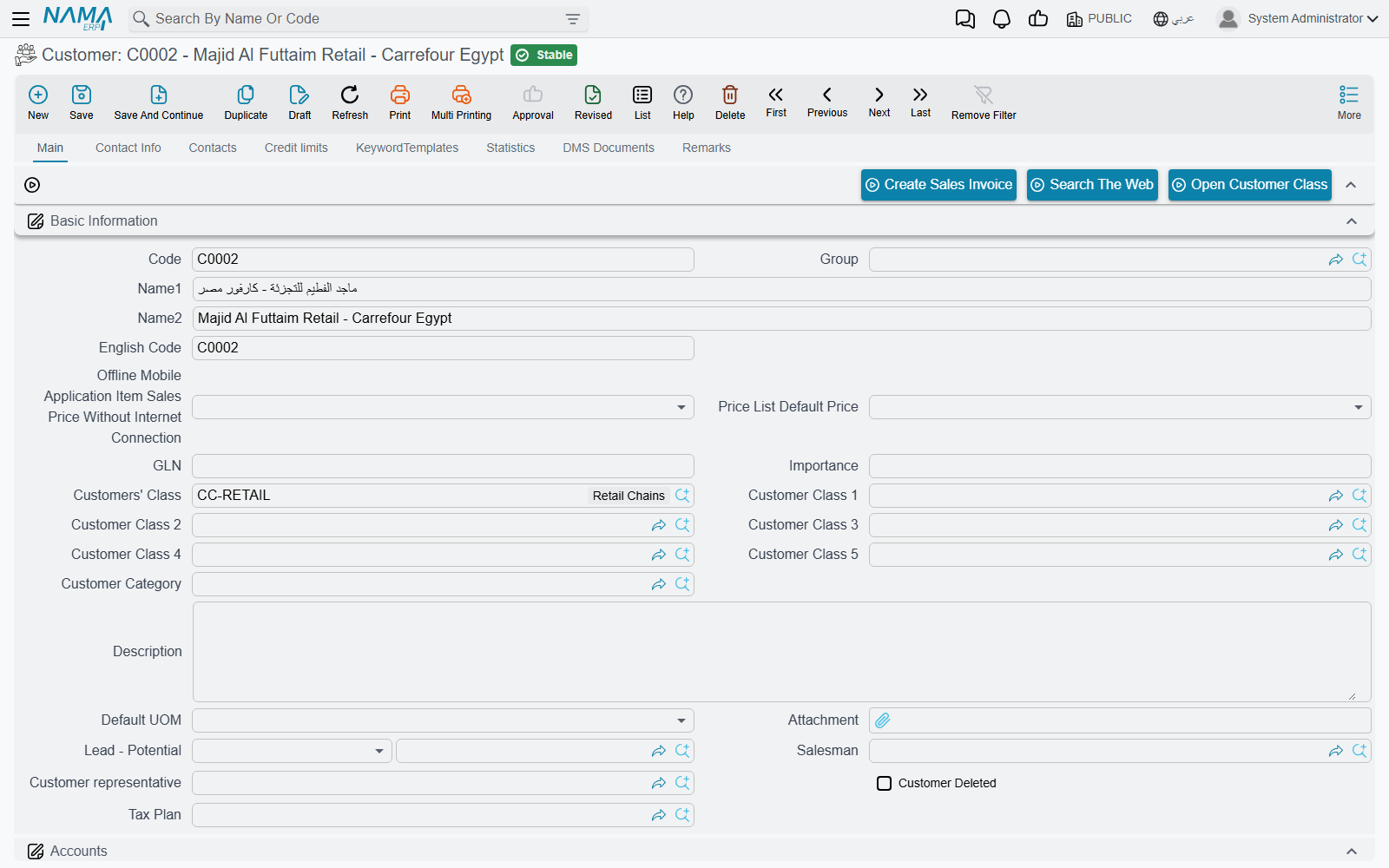The height and width of the screenshot is (868, 1389).
Task: Print the customer record
Action: point(400,102)
